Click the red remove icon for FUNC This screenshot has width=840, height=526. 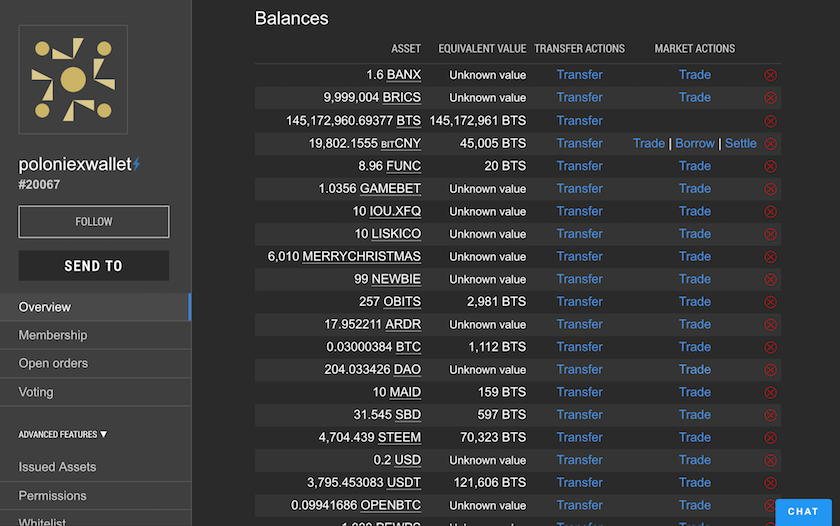click(x=770, y=167)
